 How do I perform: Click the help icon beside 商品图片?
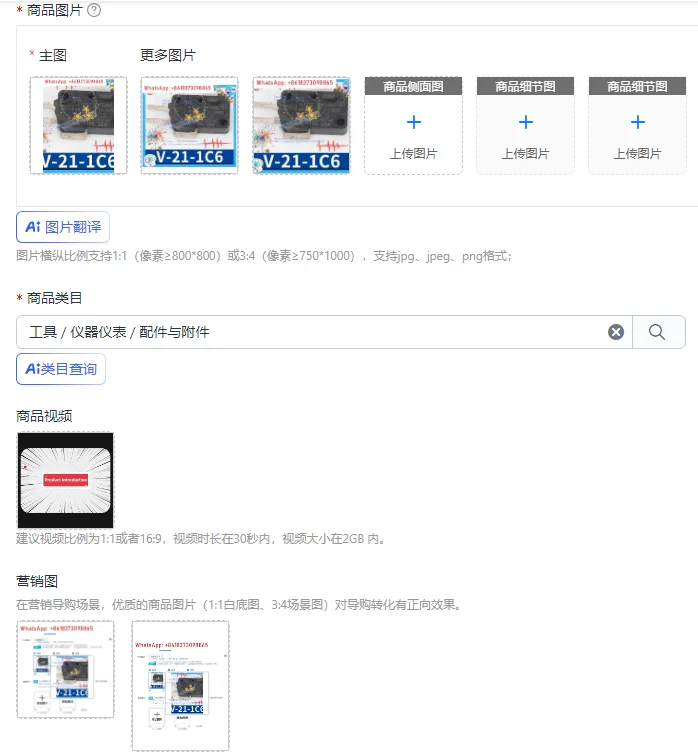(94, 10)
